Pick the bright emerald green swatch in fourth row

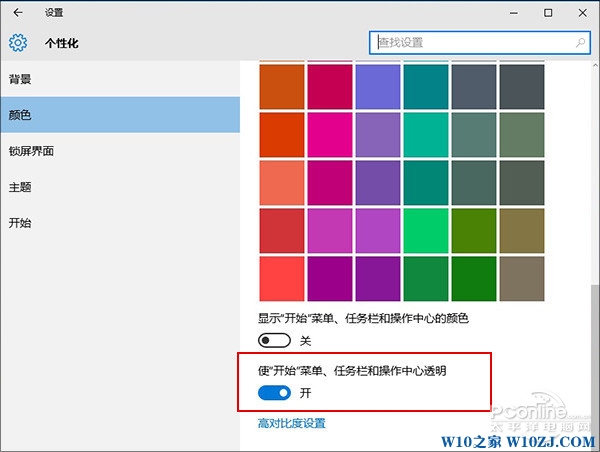(426, 231)
